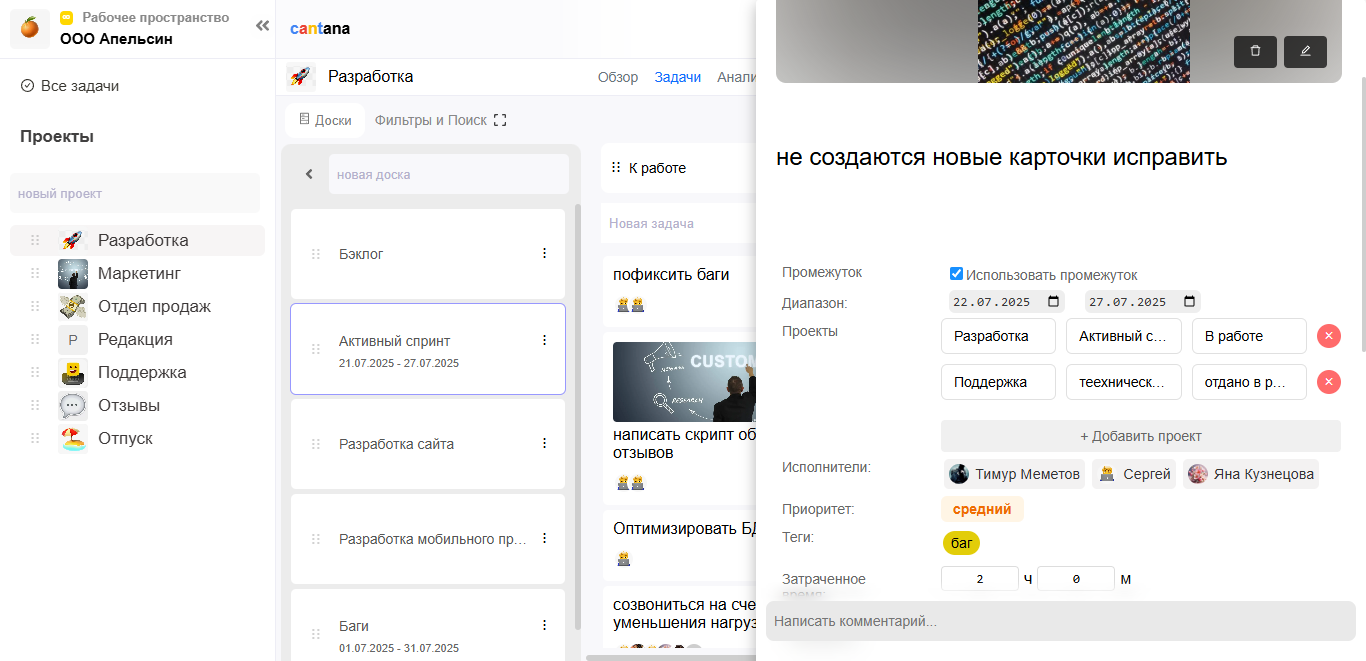The width and height of the screenshot is (1366, 661).
Task: Uncheck the Использовать промежуток checkbox
Action: tap(956, 272)
